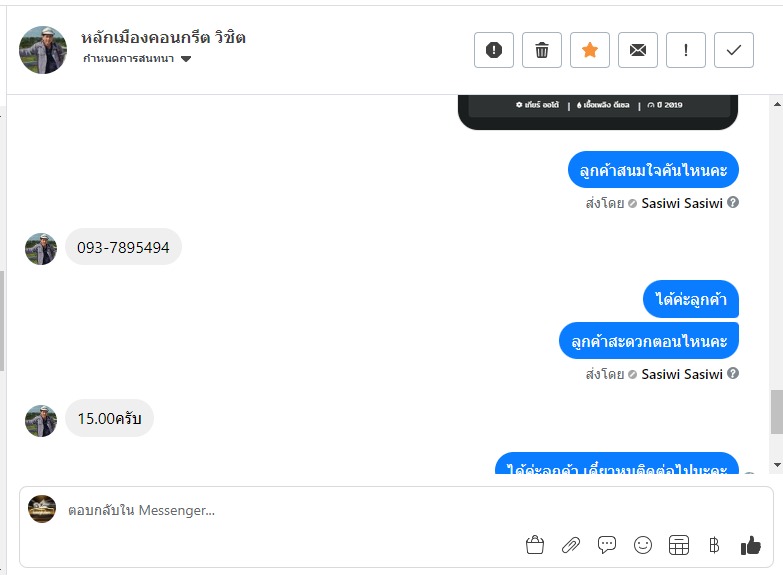Toggle the orange star follow-up marker
The image size is (783, 575).
[x=590, y=50]
